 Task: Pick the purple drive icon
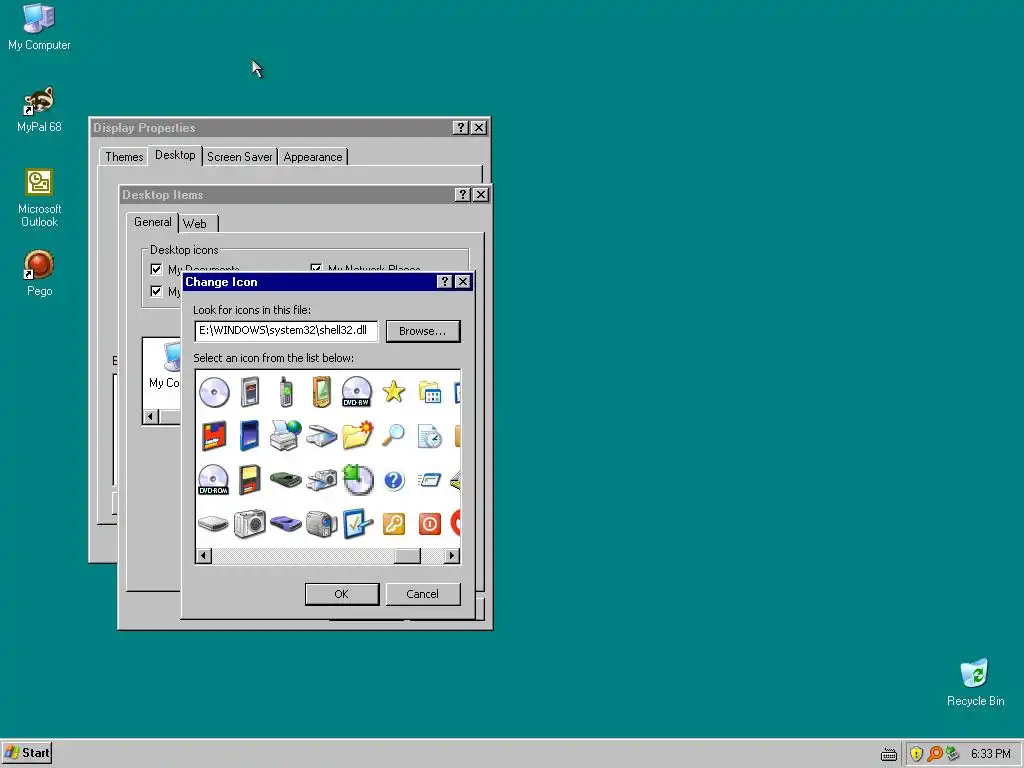pos(285,524)
